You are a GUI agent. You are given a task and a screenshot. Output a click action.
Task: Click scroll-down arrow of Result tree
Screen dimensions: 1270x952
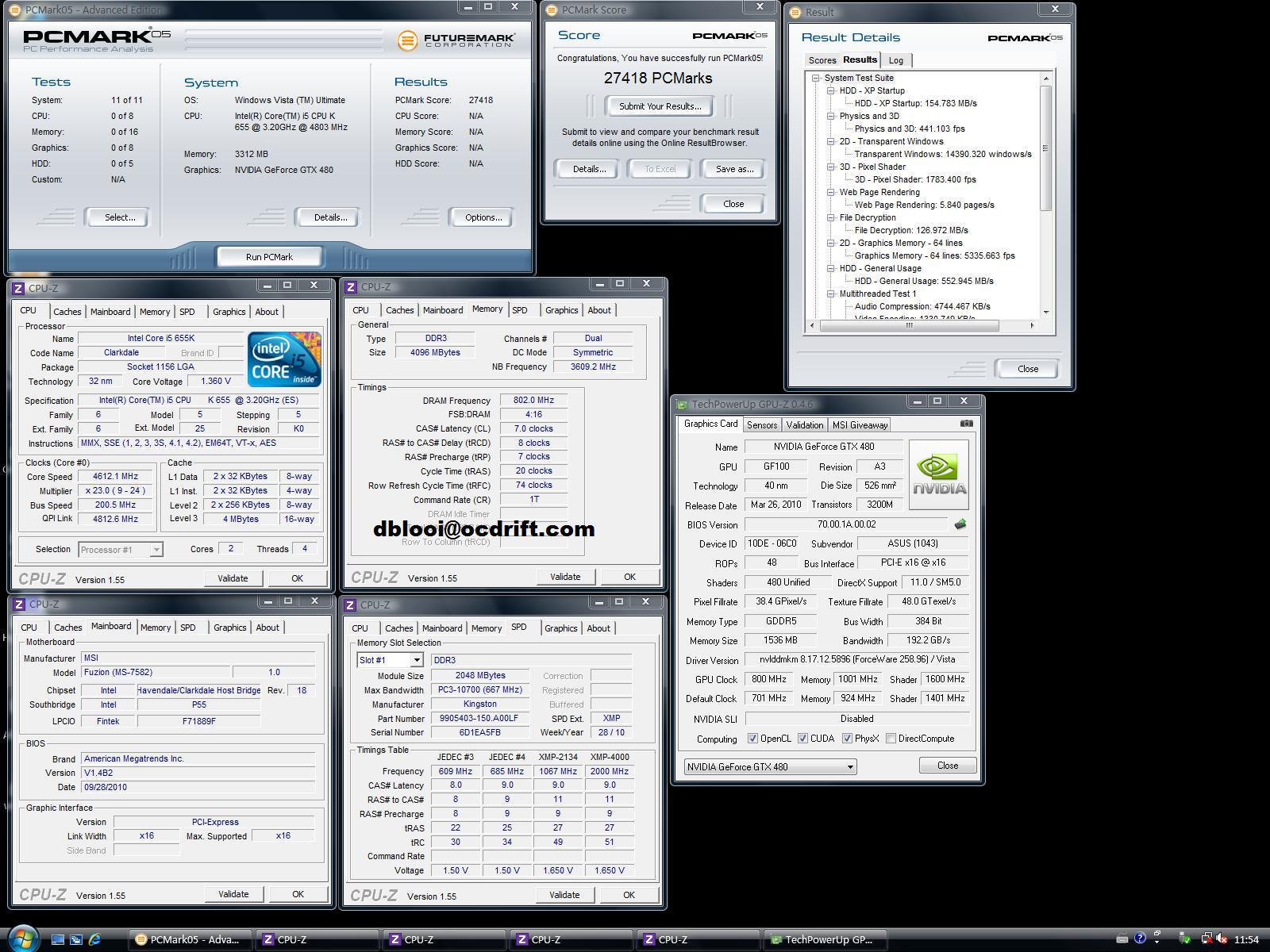pyautogui.click(x=1045, y=313)
